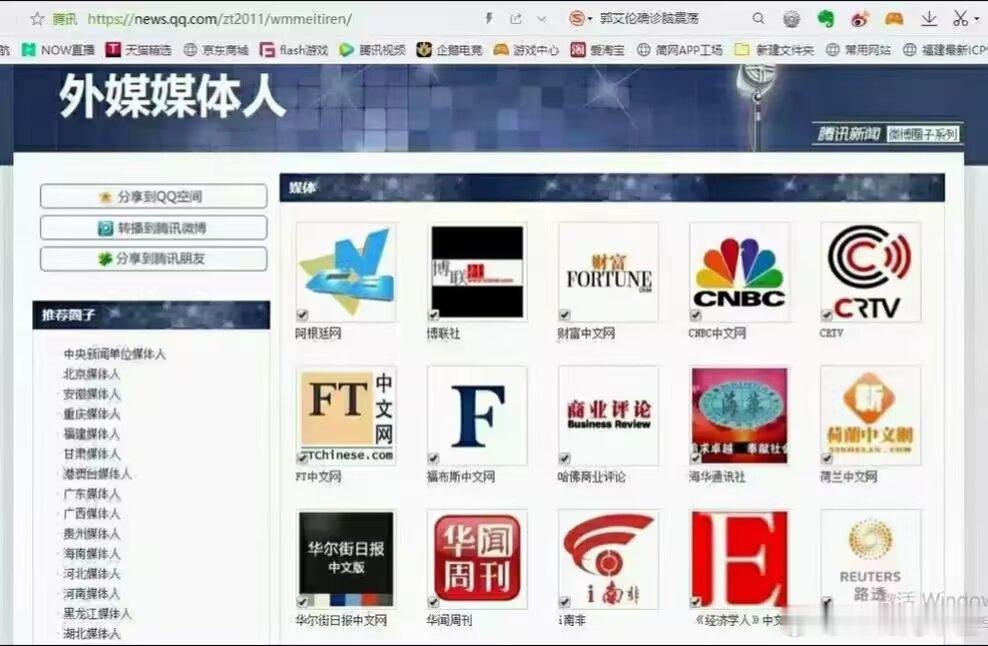Click the share icon beside the address bar
The image size is (988, 646).
pyautogui.click(x=515, y=19)
